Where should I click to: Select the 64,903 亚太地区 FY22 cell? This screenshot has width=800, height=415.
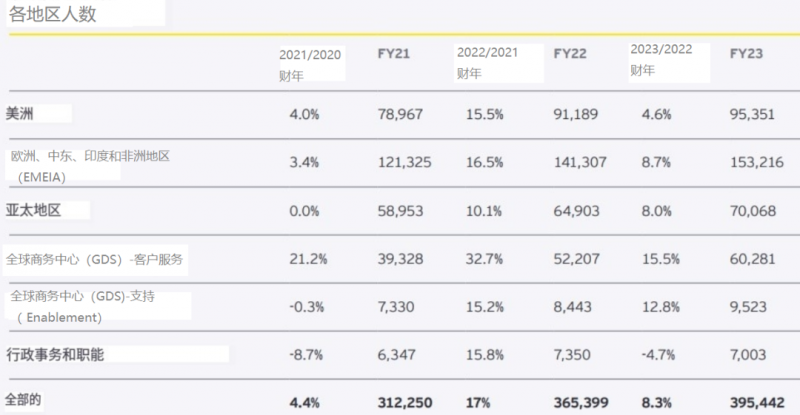574,212
